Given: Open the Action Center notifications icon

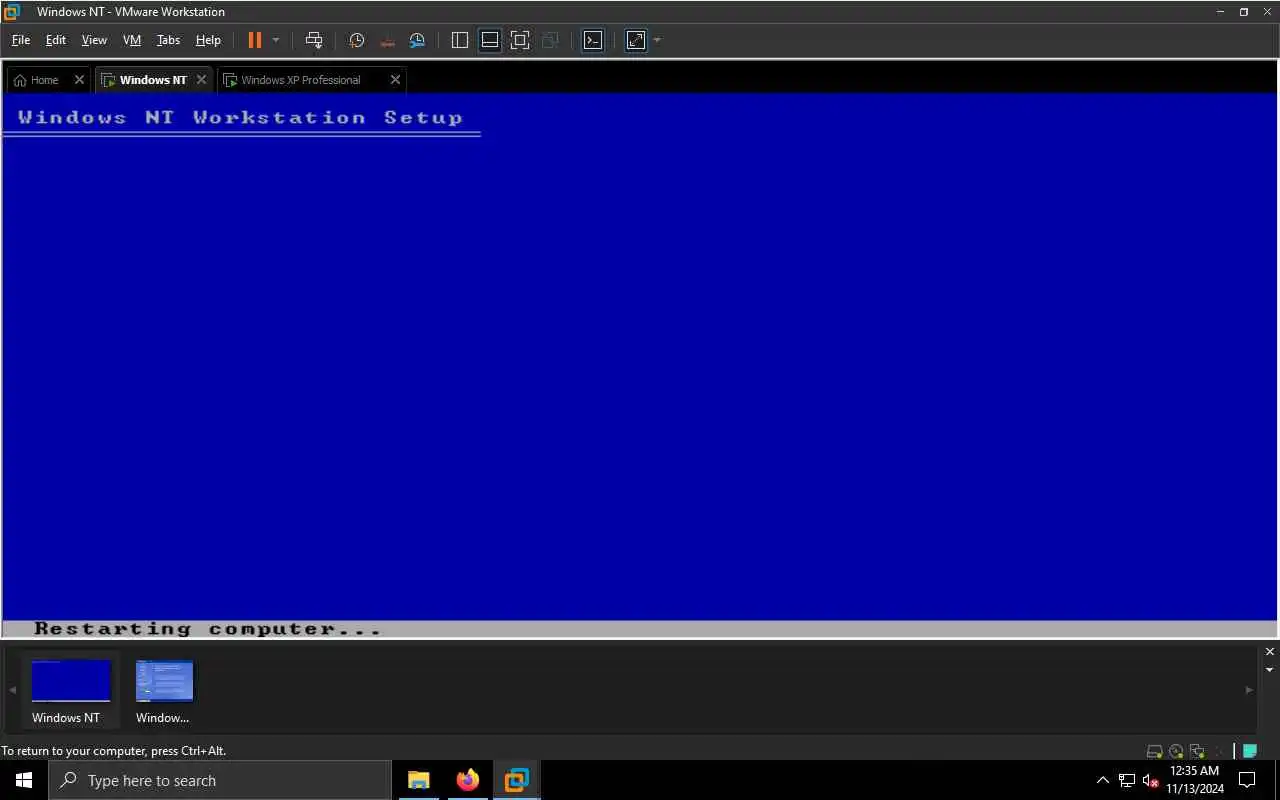Looking at the screenshot, I should [x=1248, y=780].
